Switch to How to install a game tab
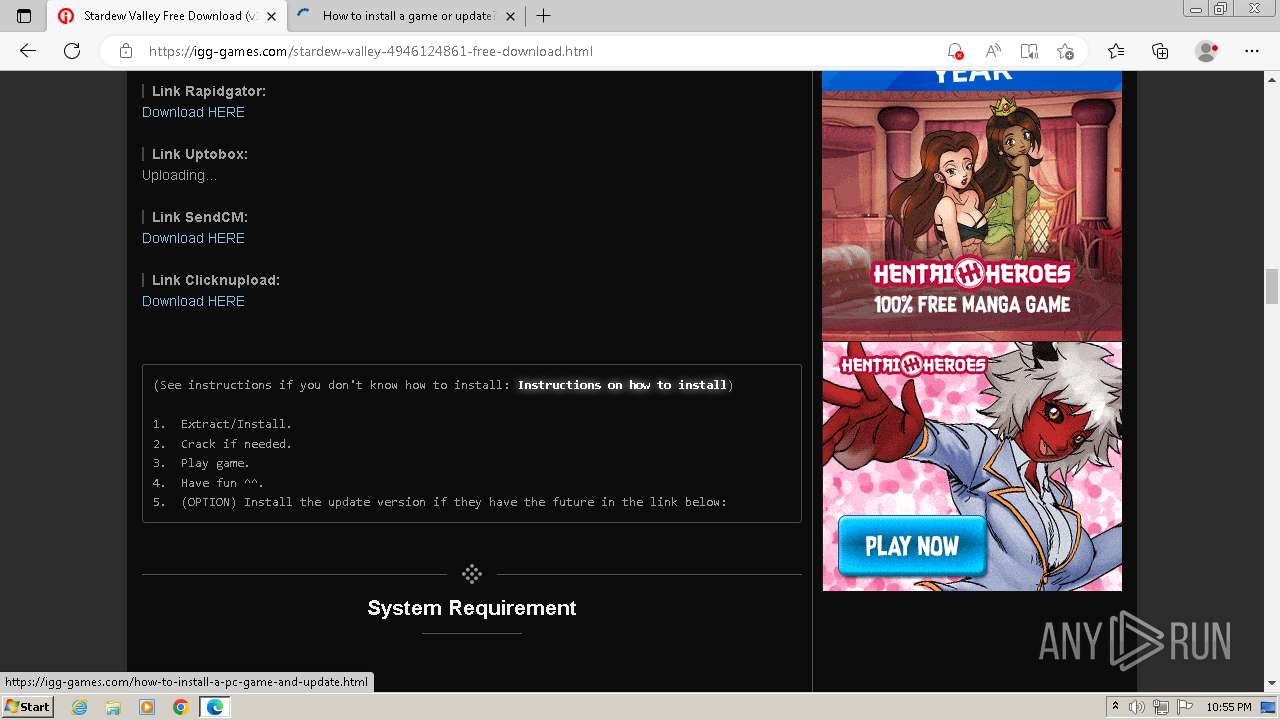 407,16
